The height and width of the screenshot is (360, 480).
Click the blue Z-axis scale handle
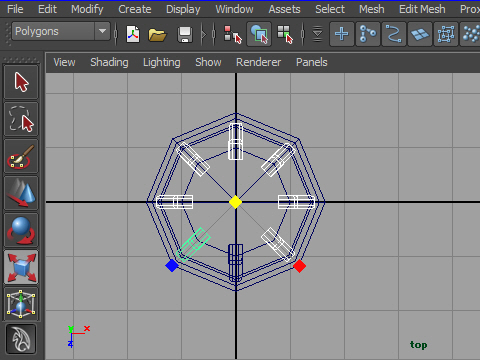coord(172,266)
